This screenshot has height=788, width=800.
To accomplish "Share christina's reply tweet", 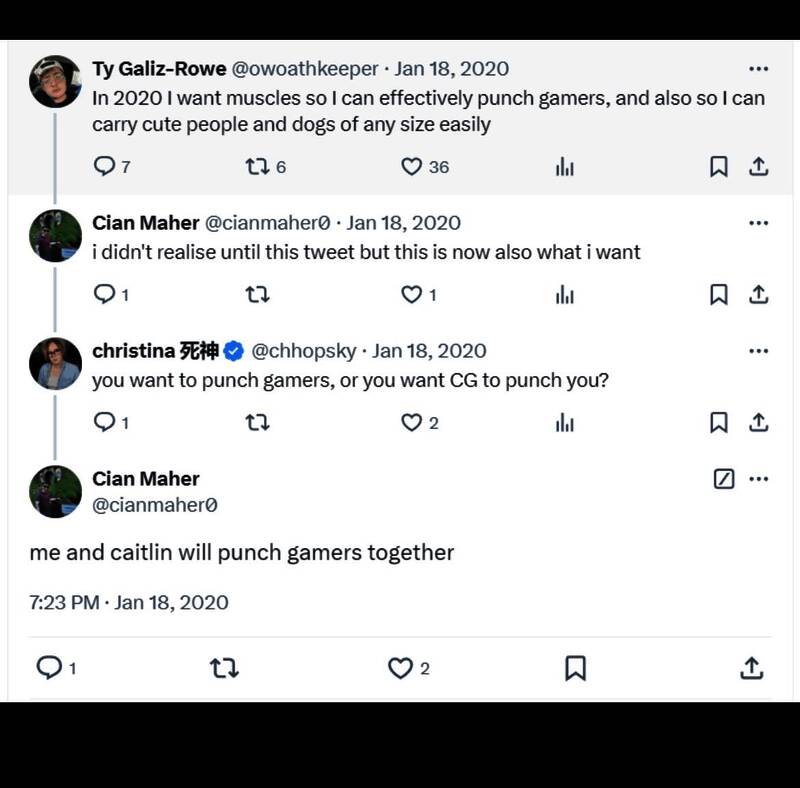I will pos(758,423).
